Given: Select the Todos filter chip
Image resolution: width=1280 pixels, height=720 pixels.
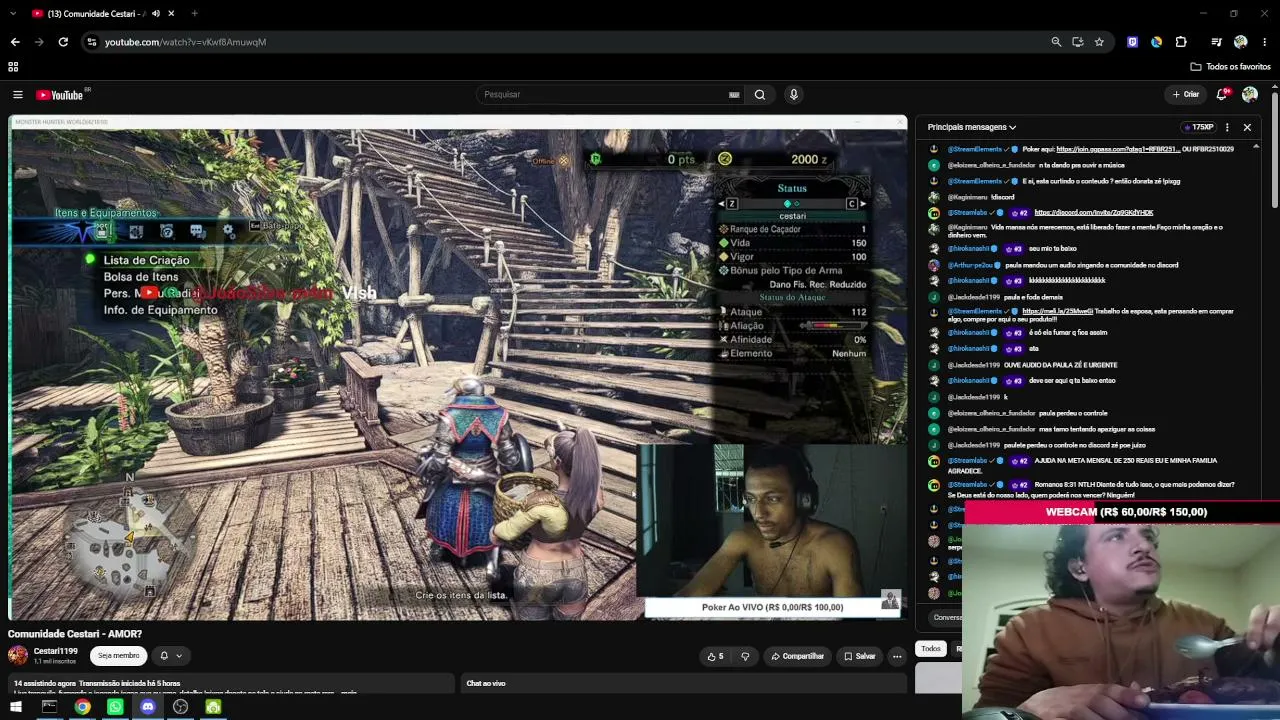Looking at the screenshot, I should click(x=931, y=649).
